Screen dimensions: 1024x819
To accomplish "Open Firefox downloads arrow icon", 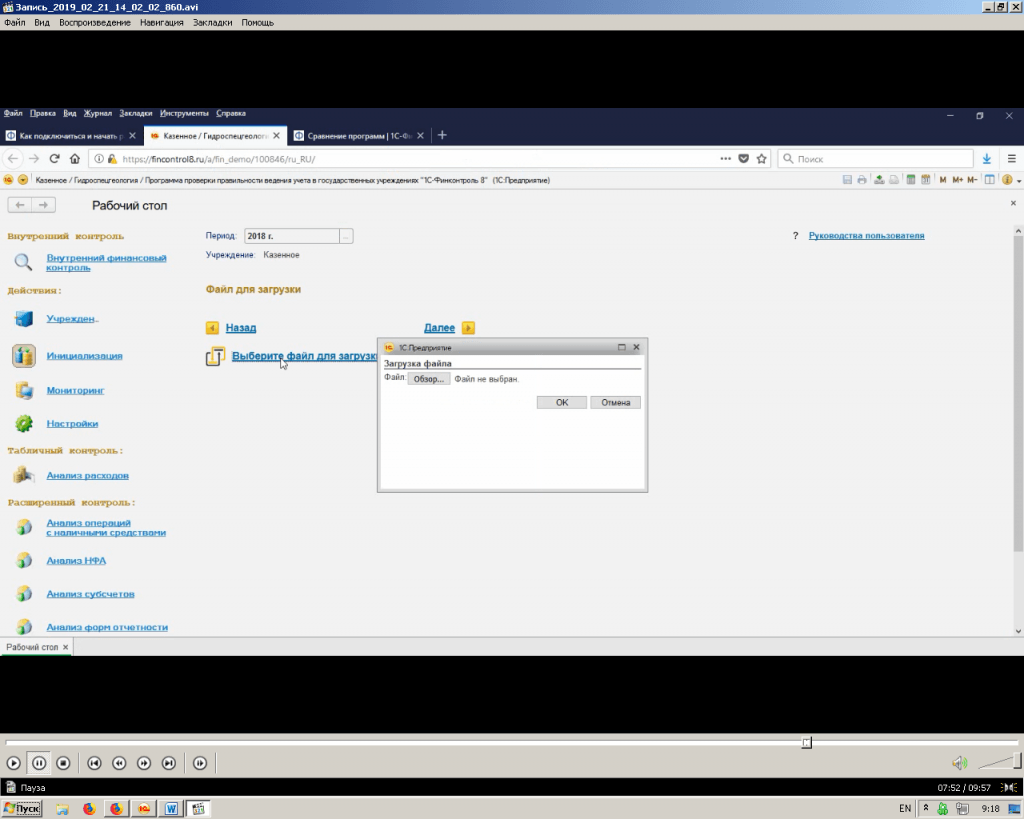I will click(x=987, y=159).
